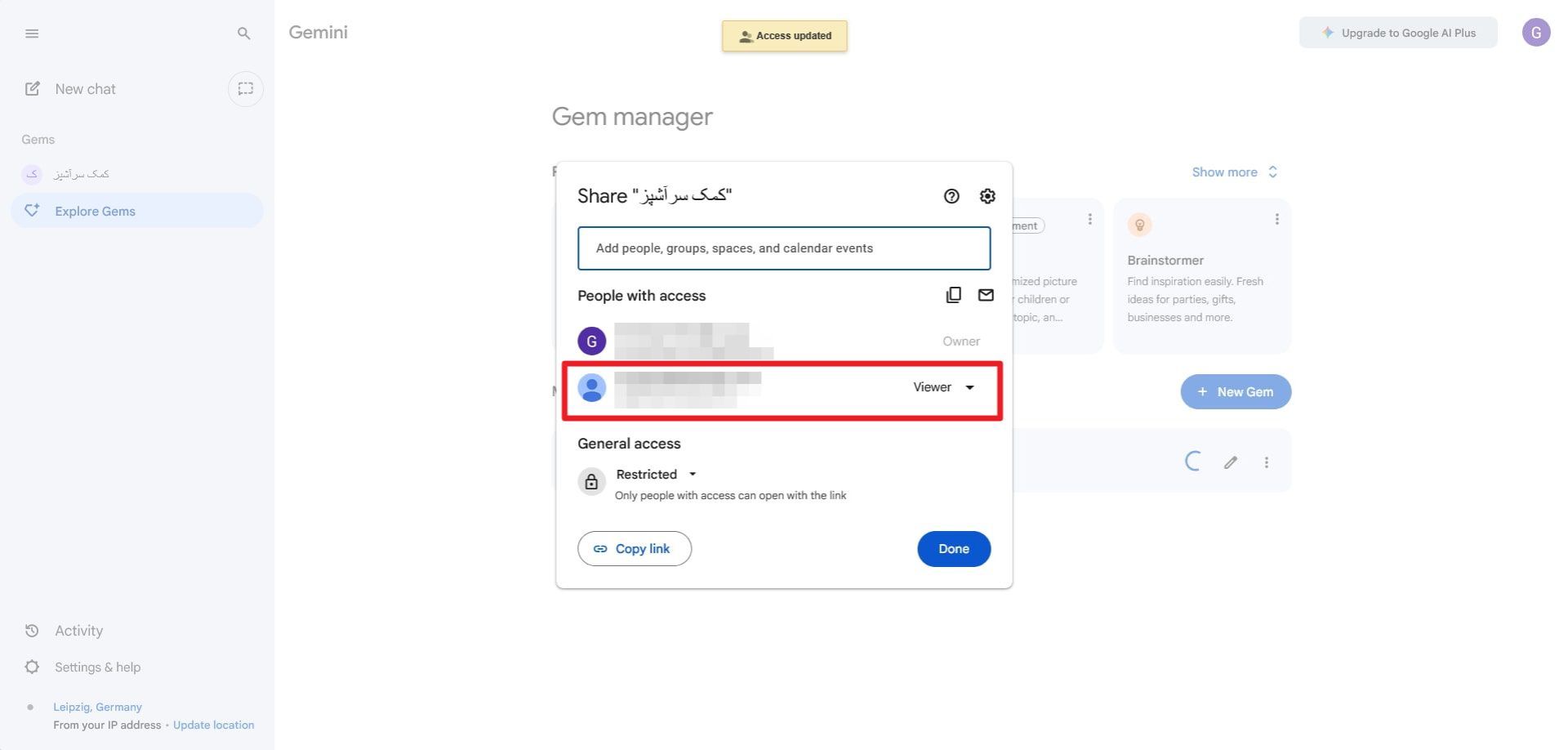Select Explore Gems in the sidebar
This screenshot has height=750, width=1568.
point(93,211)
